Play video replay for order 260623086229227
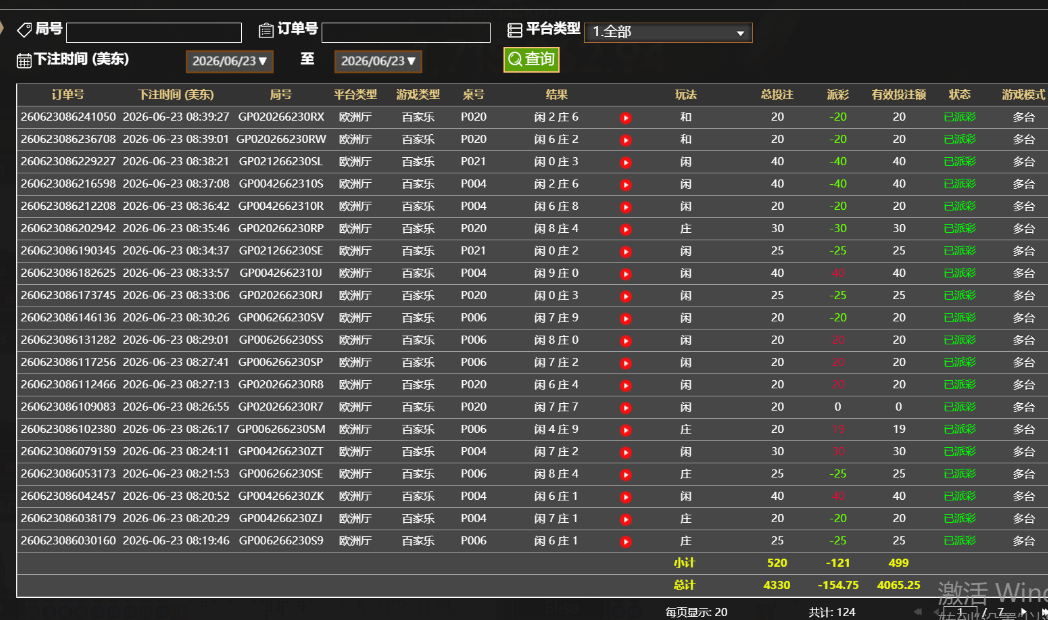This screenshot has height=620, width=1048. pyautogui.click(x=626, y=162)
